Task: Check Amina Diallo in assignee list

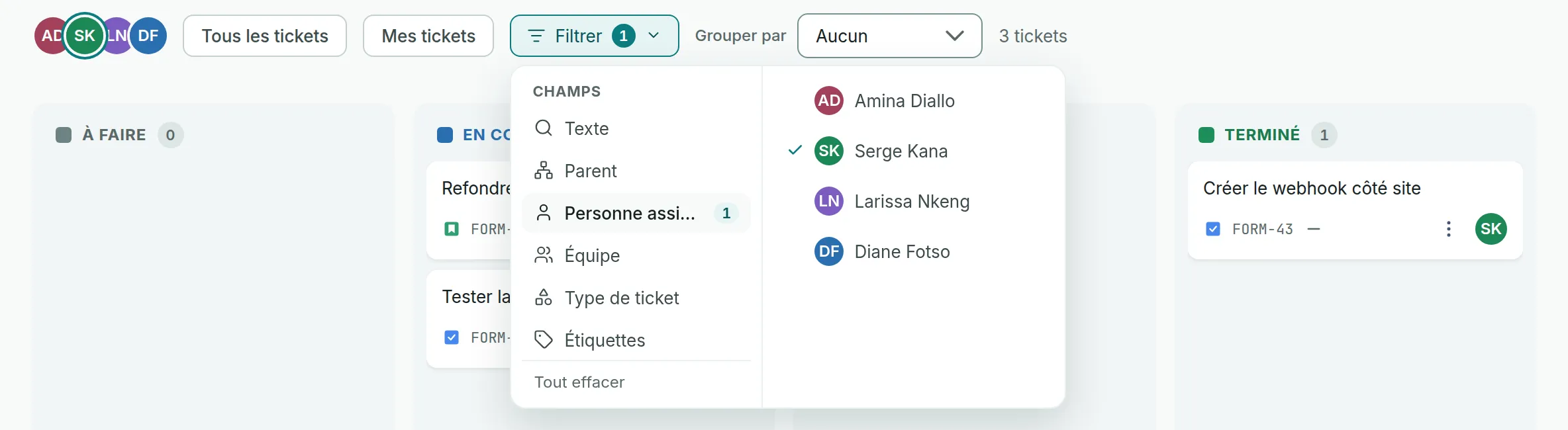Action: coord(914,101)
